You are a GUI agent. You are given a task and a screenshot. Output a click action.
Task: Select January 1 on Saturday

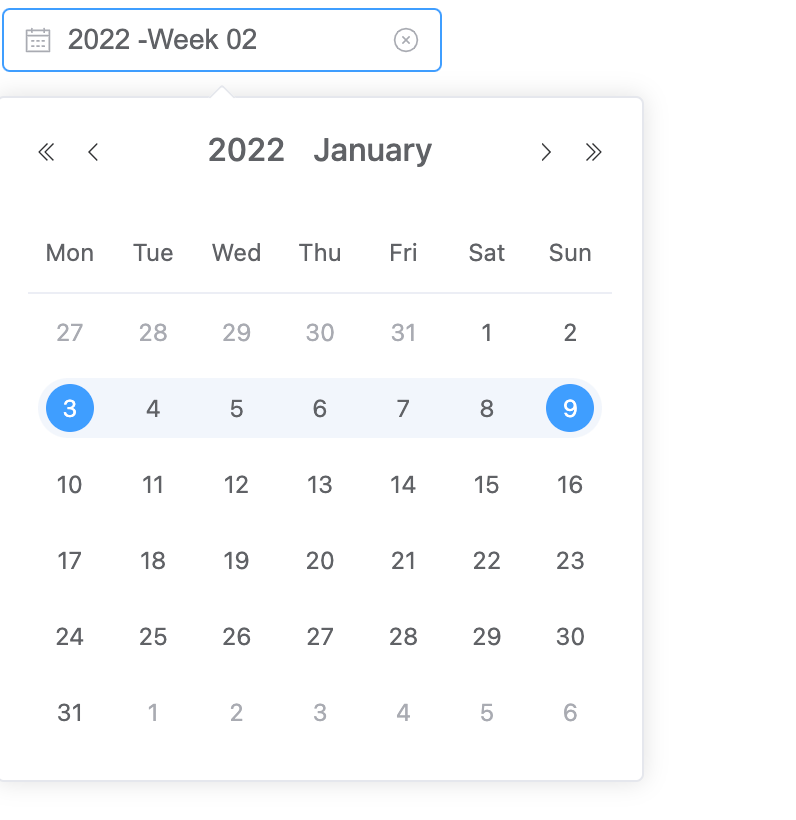[486, 332]
